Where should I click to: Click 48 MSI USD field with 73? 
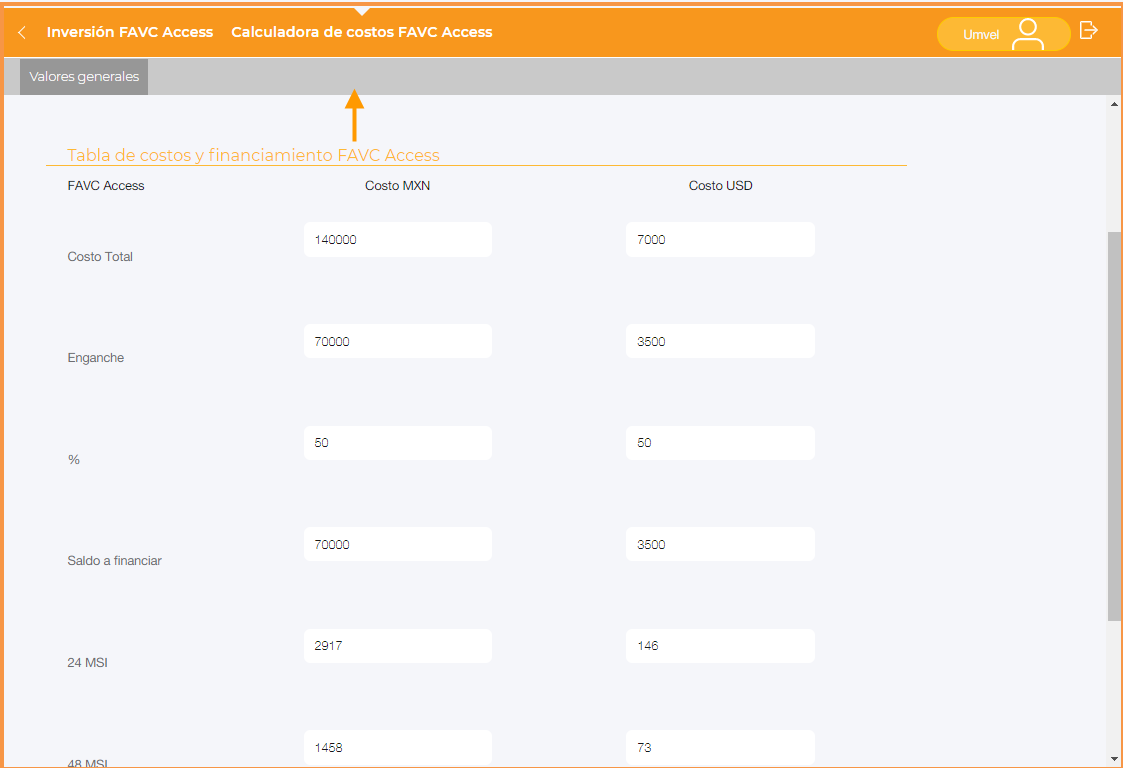(x=720, y=747)
